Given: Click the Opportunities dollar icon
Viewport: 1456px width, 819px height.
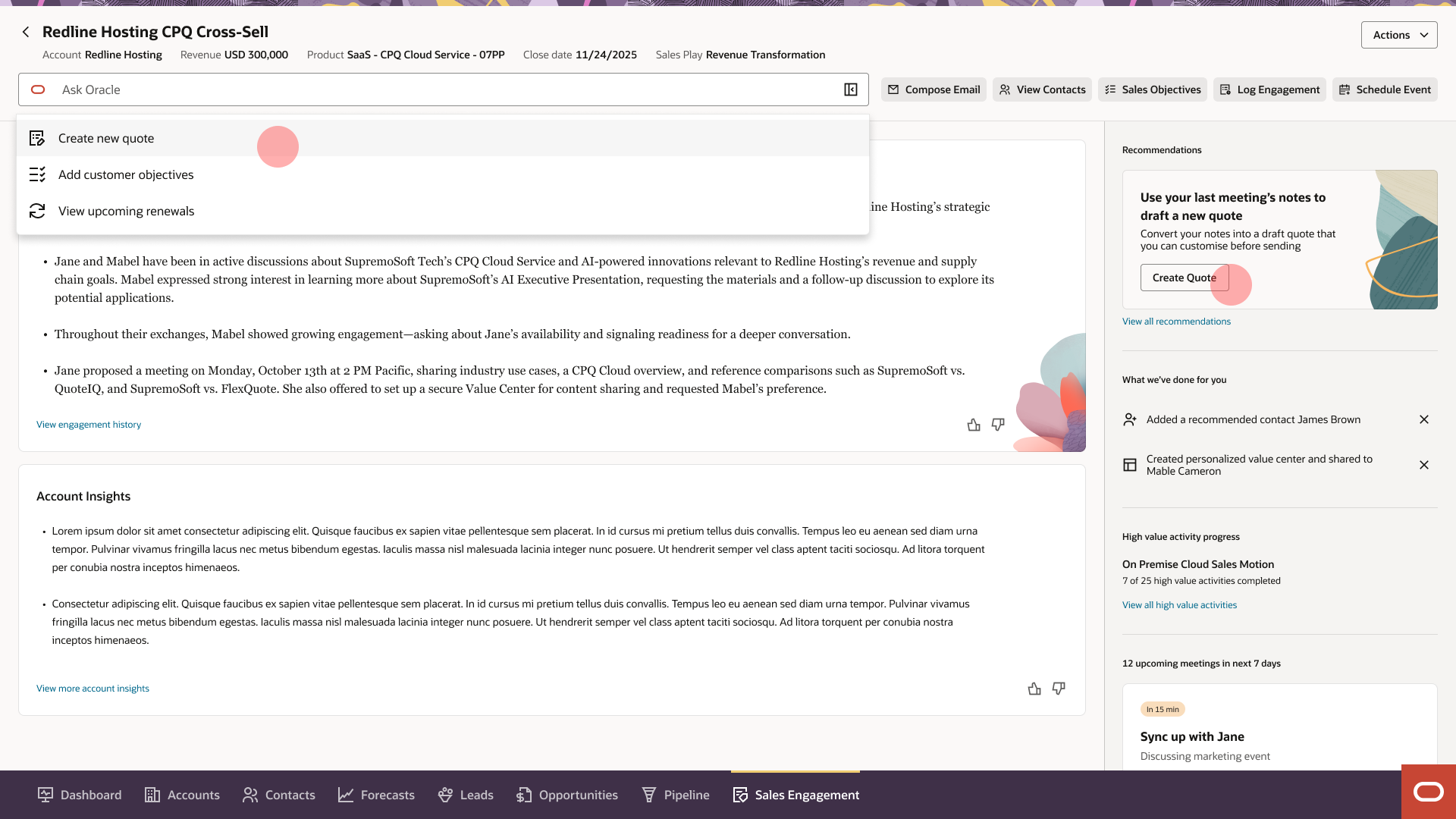Looking at the screenshot, I should coord(524,795).
